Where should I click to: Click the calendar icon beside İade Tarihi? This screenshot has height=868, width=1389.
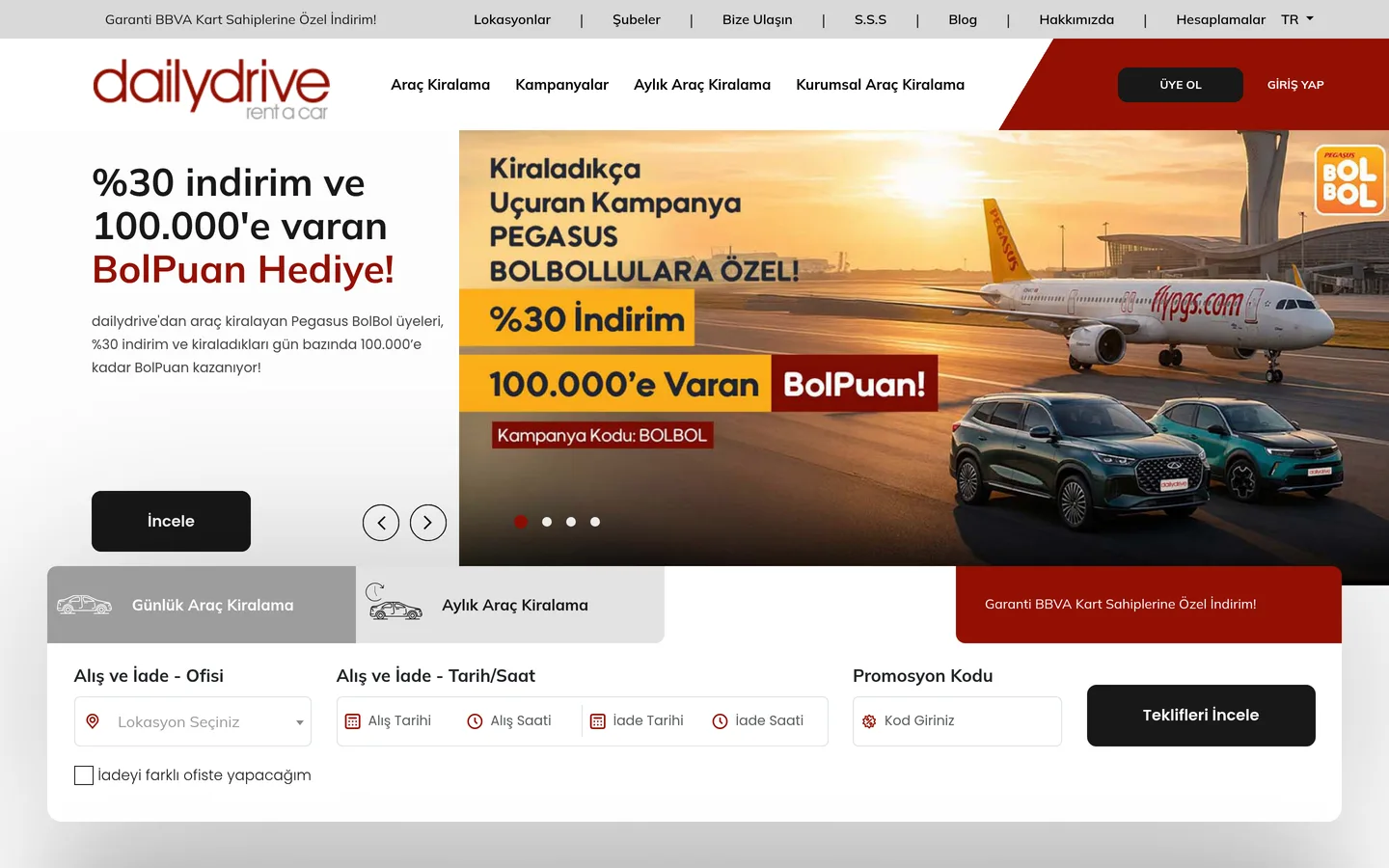(x=598, y=721)
